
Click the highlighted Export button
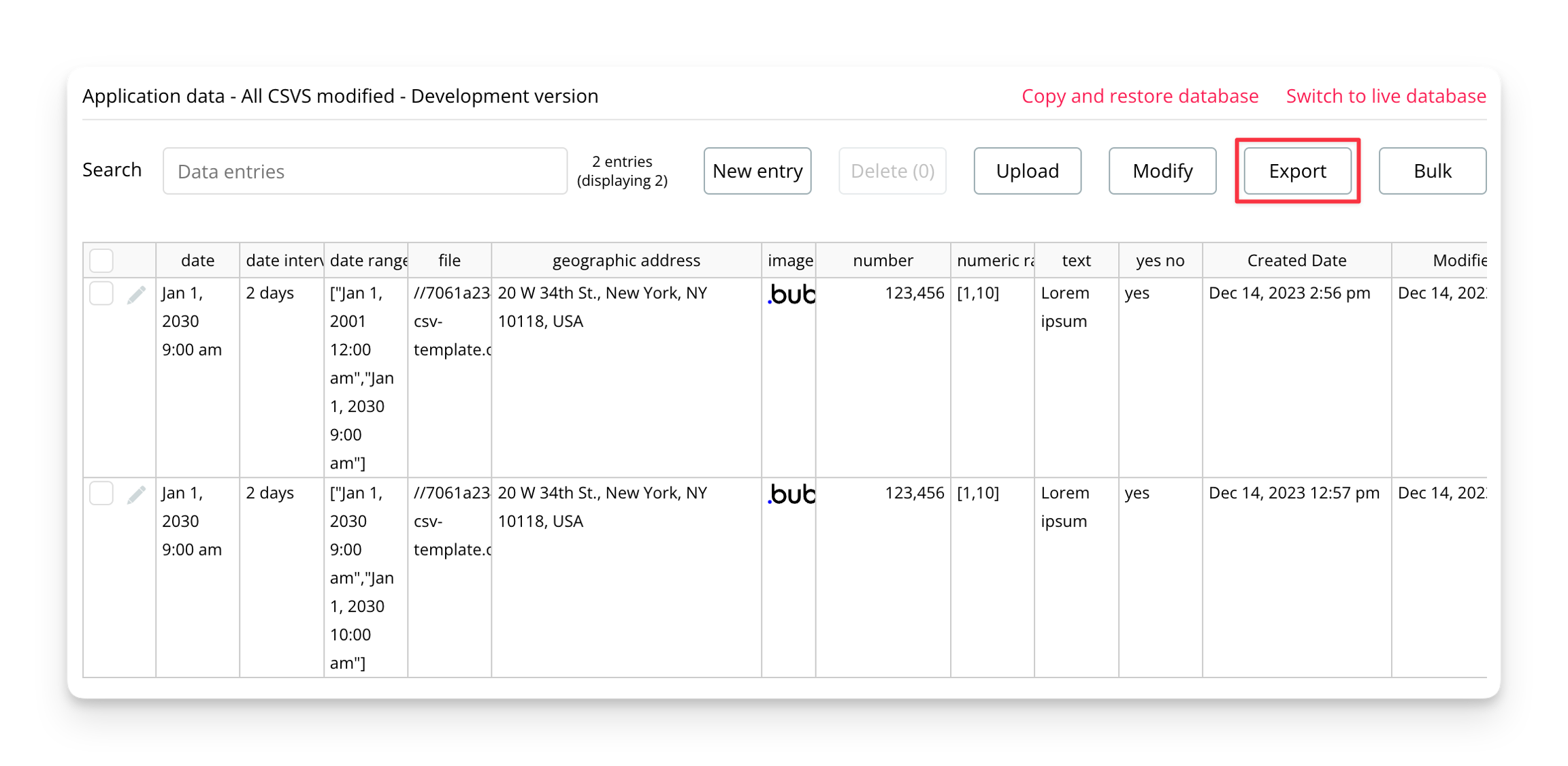[1296, 171]
